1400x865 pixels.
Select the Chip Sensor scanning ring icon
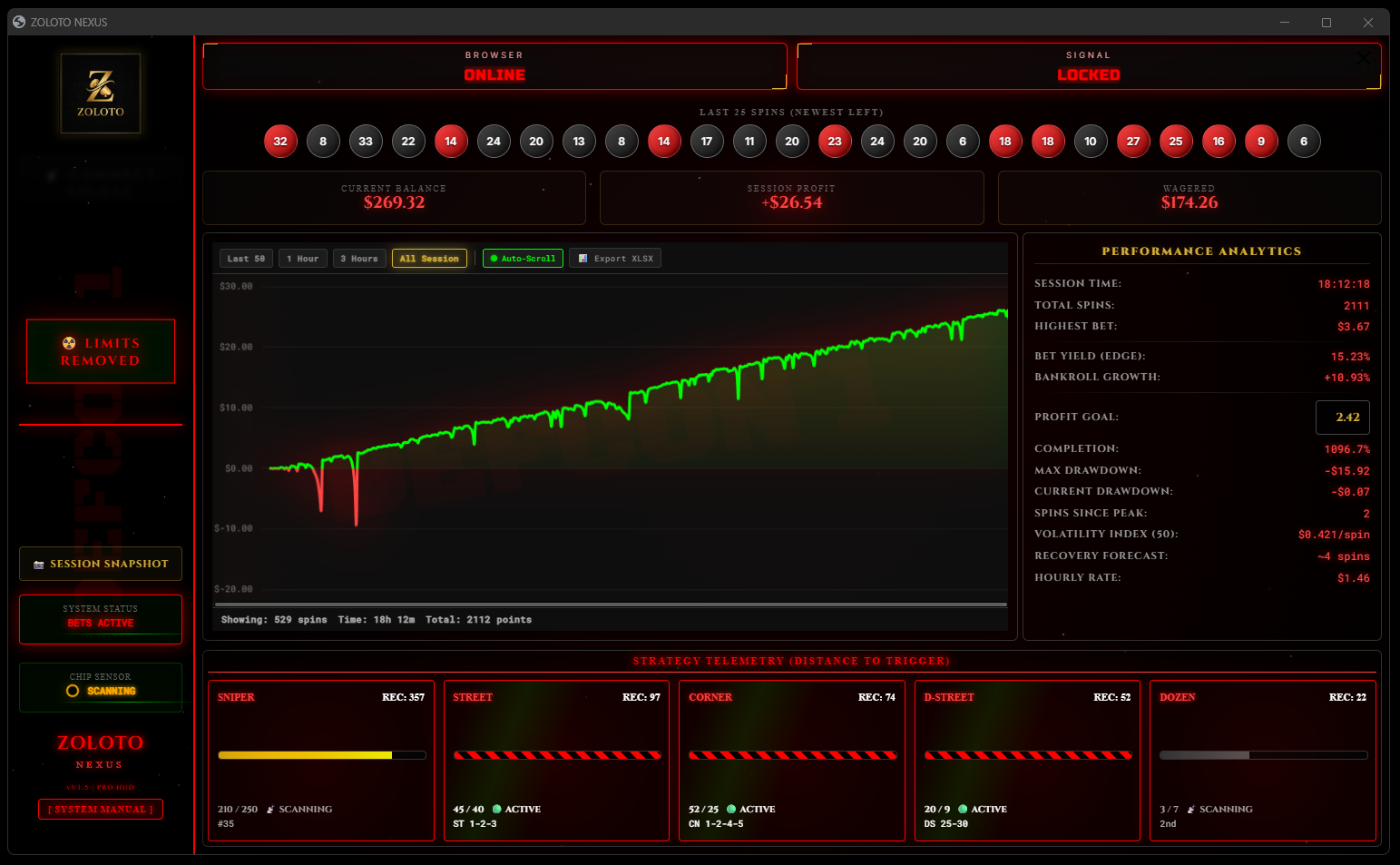pyautogui.click(x=72, y=691)
